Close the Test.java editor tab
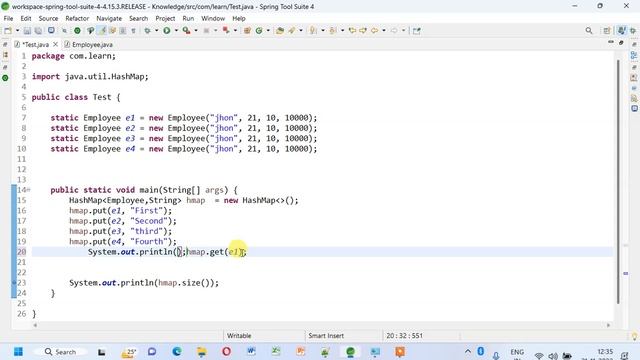Viewport: 640px width, 360px height. pos(56,44)
